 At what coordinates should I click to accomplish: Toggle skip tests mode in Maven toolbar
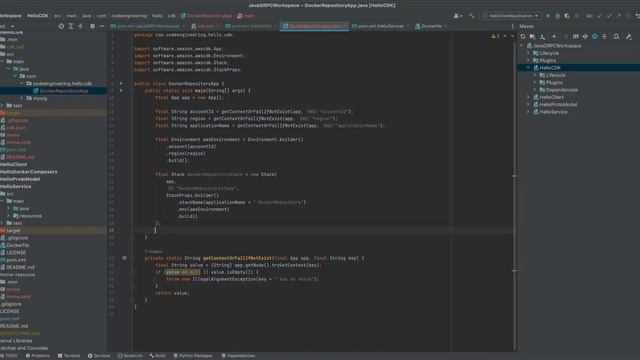click(x=595, y=37)
